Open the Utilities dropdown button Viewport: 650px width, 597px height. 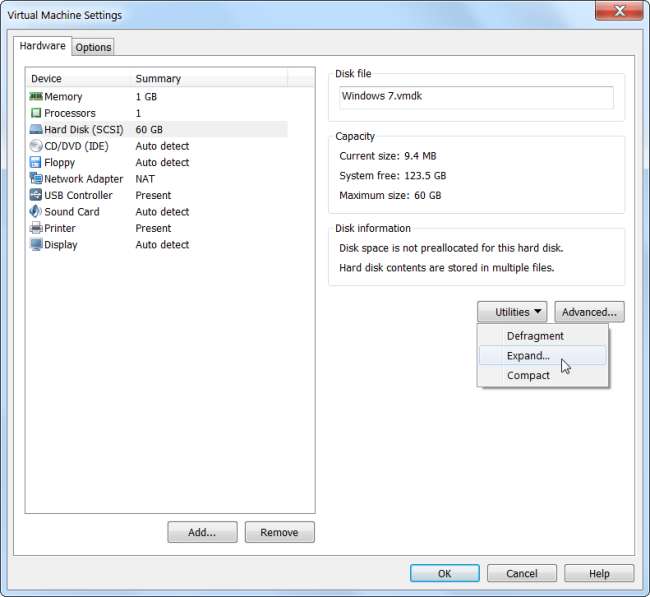pyautogui.click(x=512, y=312)
